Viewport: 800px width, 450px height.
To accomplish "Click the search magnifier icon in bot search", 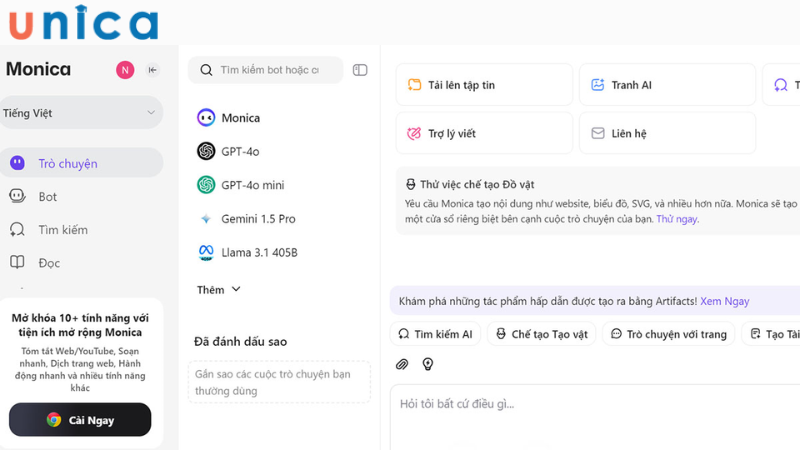I will pyautogui.click(x=206, y=70).
